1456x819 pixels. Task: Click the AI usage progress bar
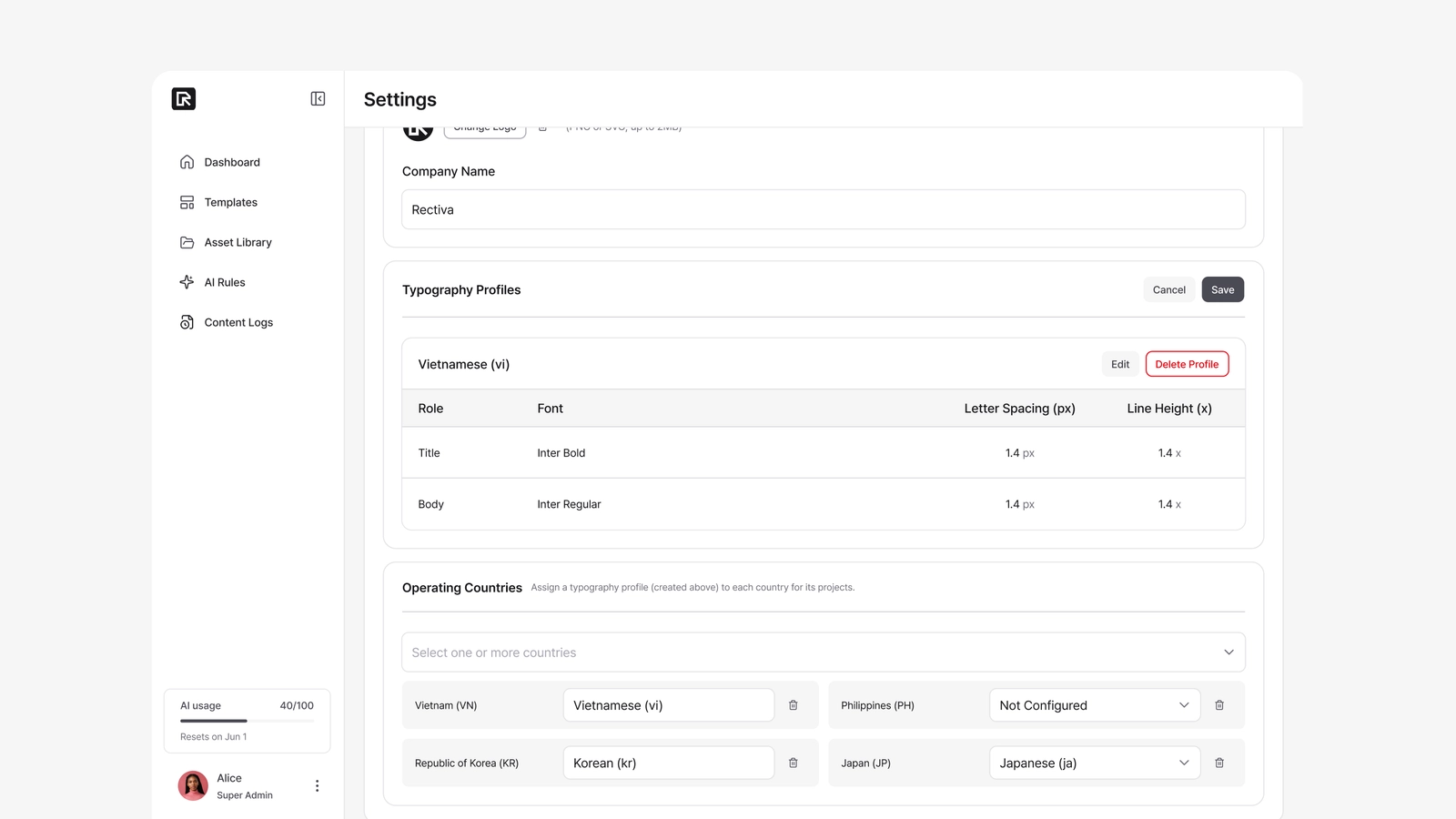coord(247,721)
